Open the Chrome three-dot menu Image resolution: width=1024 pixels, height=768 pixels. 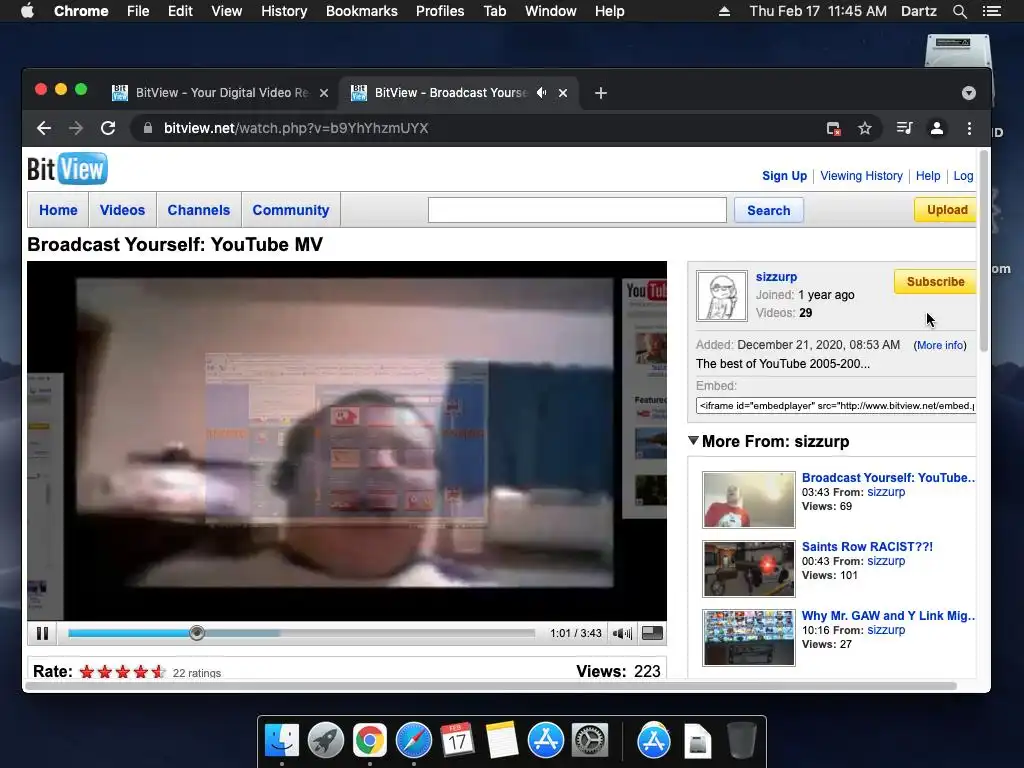click(x=969, y=128)
